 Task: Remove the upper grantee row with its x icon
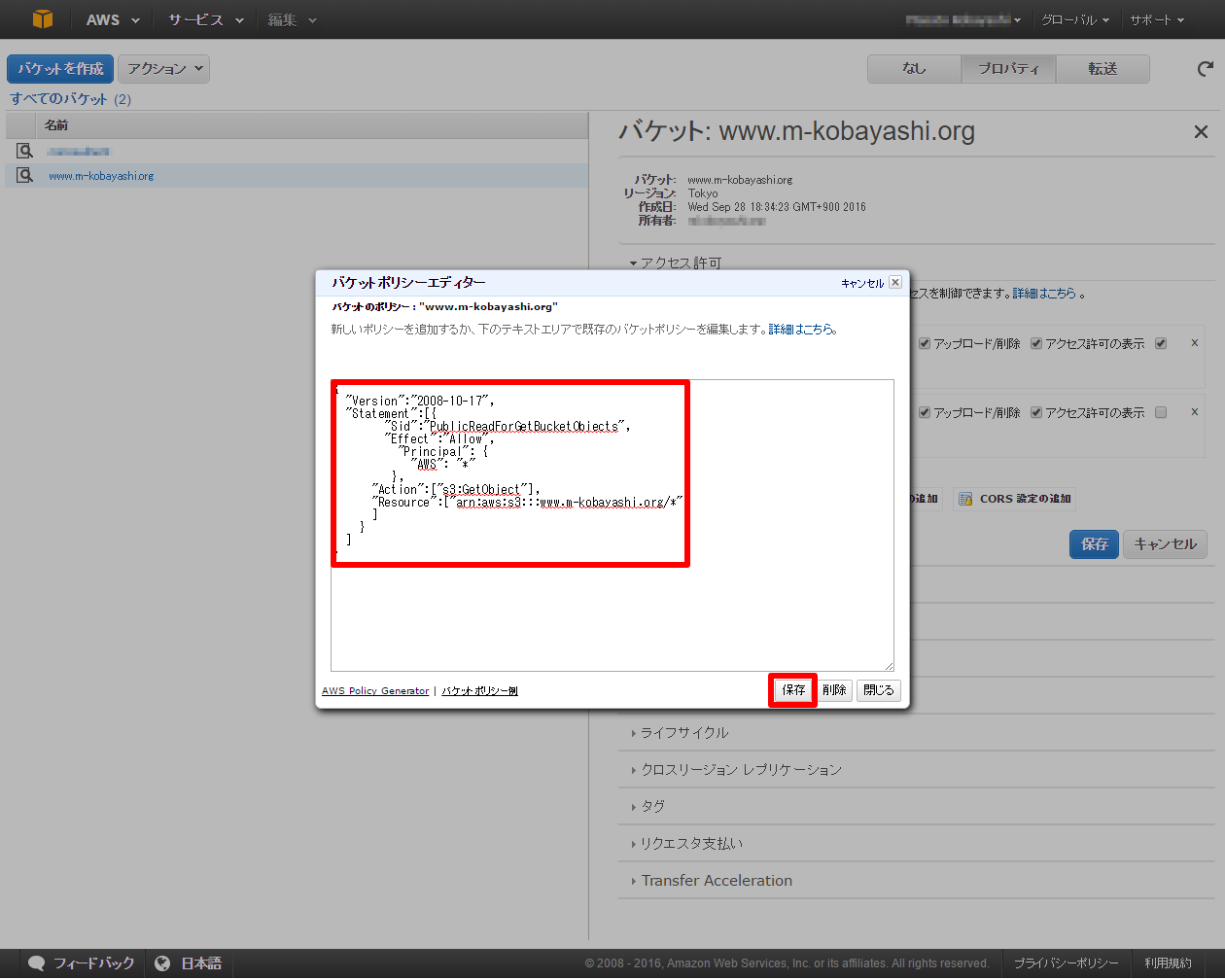1194,343
